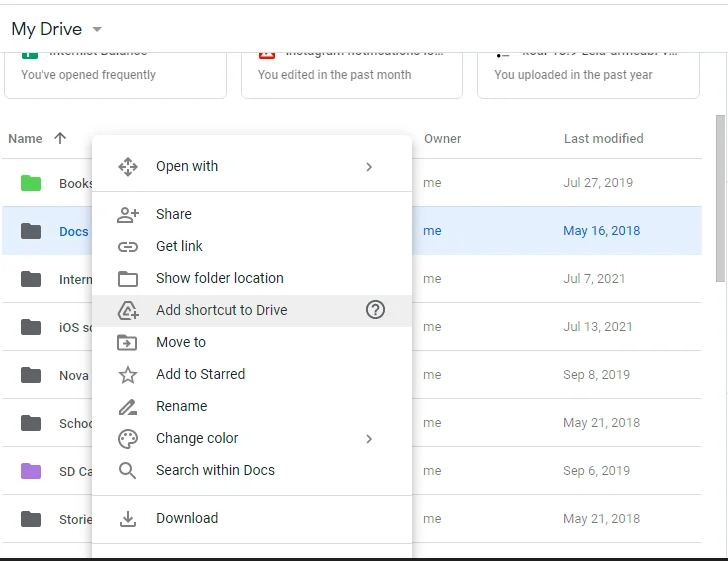Click the My Drive title
The image size is (728, 561).
click(46, 29)
